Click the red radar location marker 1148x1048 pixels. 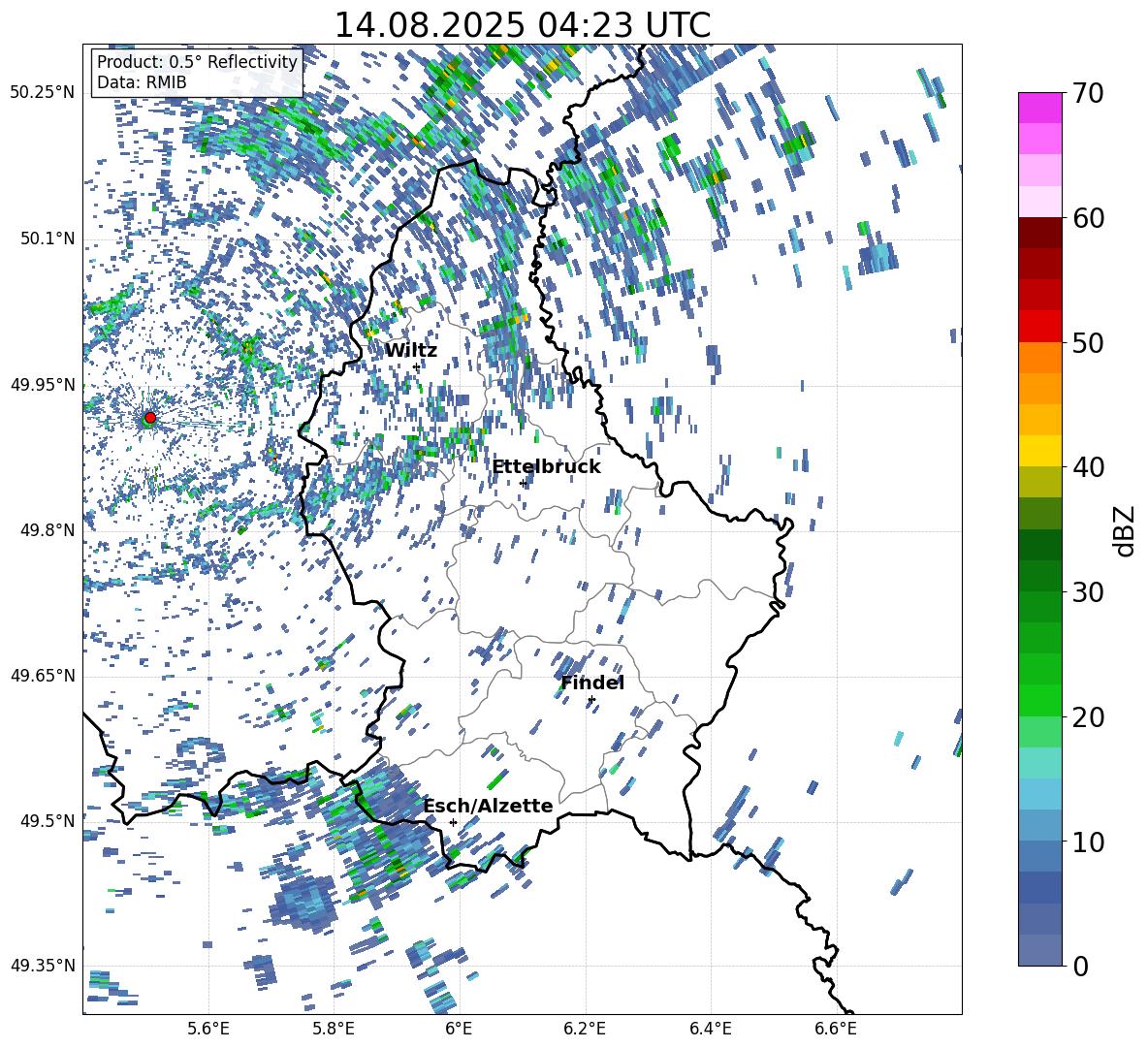[150, 418]
